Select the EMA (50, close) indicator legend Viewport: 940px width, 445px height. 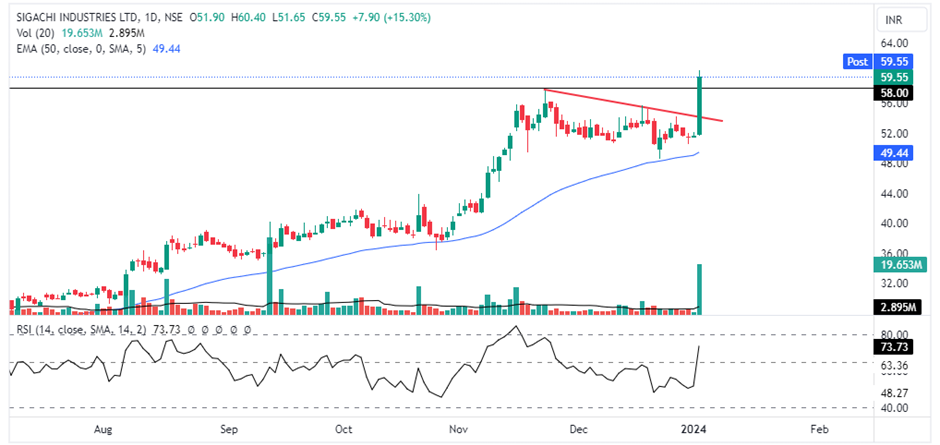(x=73, y=46)
